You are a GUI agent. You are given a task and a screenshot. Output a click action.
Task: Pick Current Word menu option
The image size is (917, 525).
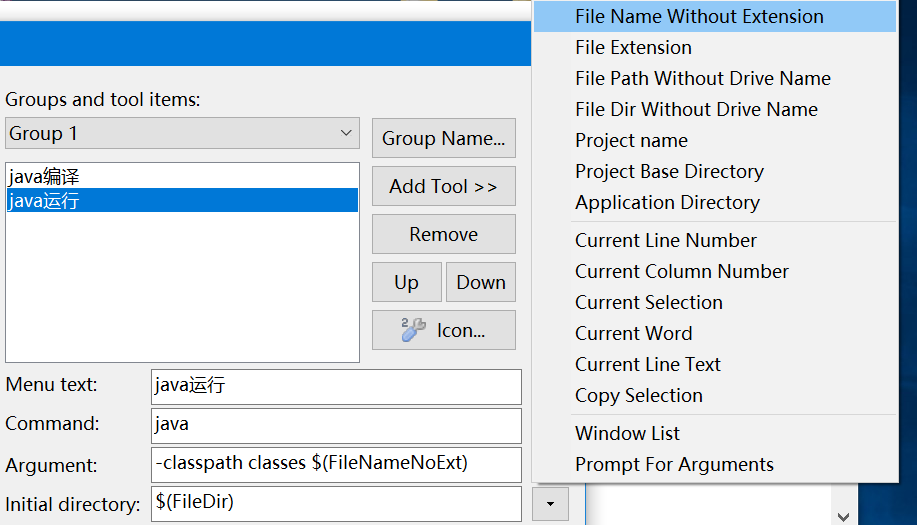(715, 333)
